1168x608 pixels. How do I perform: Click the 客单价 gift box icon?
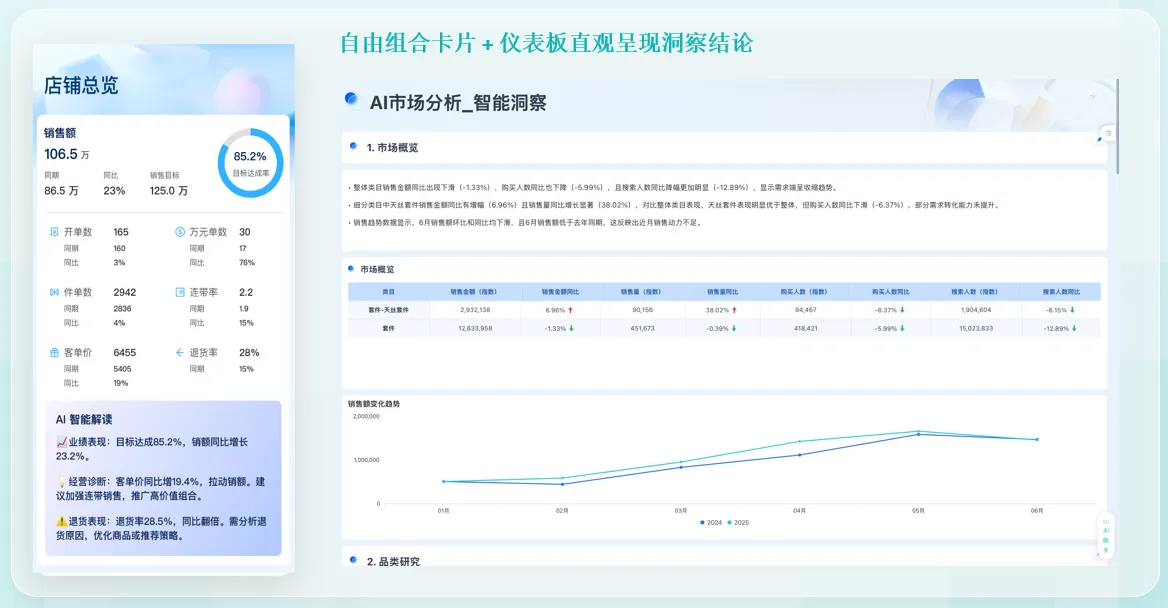click(54, 353)
